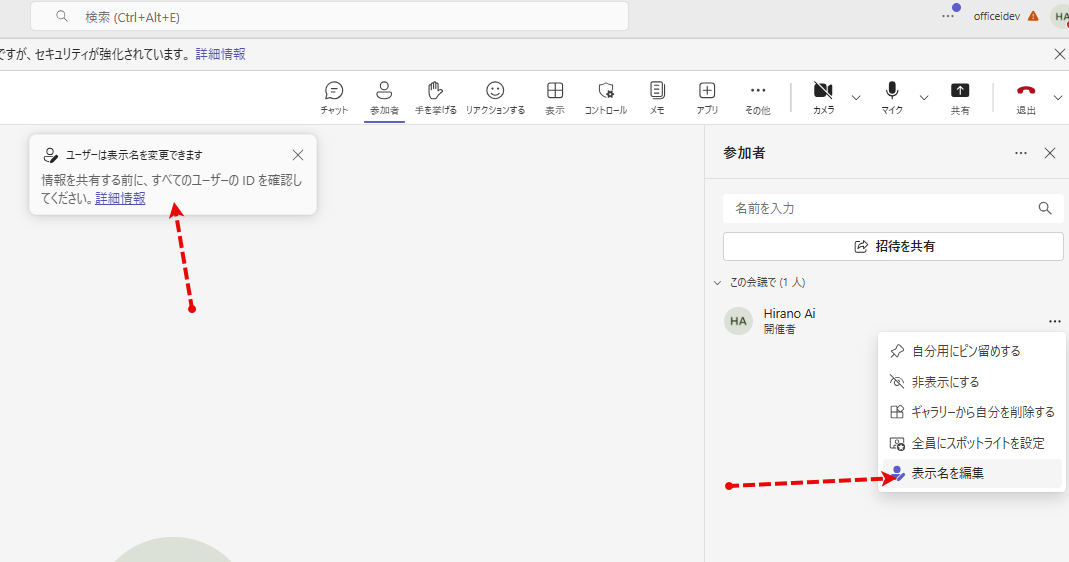This screenshot has height=562, width=1069.
Task: Click the 参加者 (Participants) toolbar icon
Action: point(384,97)
